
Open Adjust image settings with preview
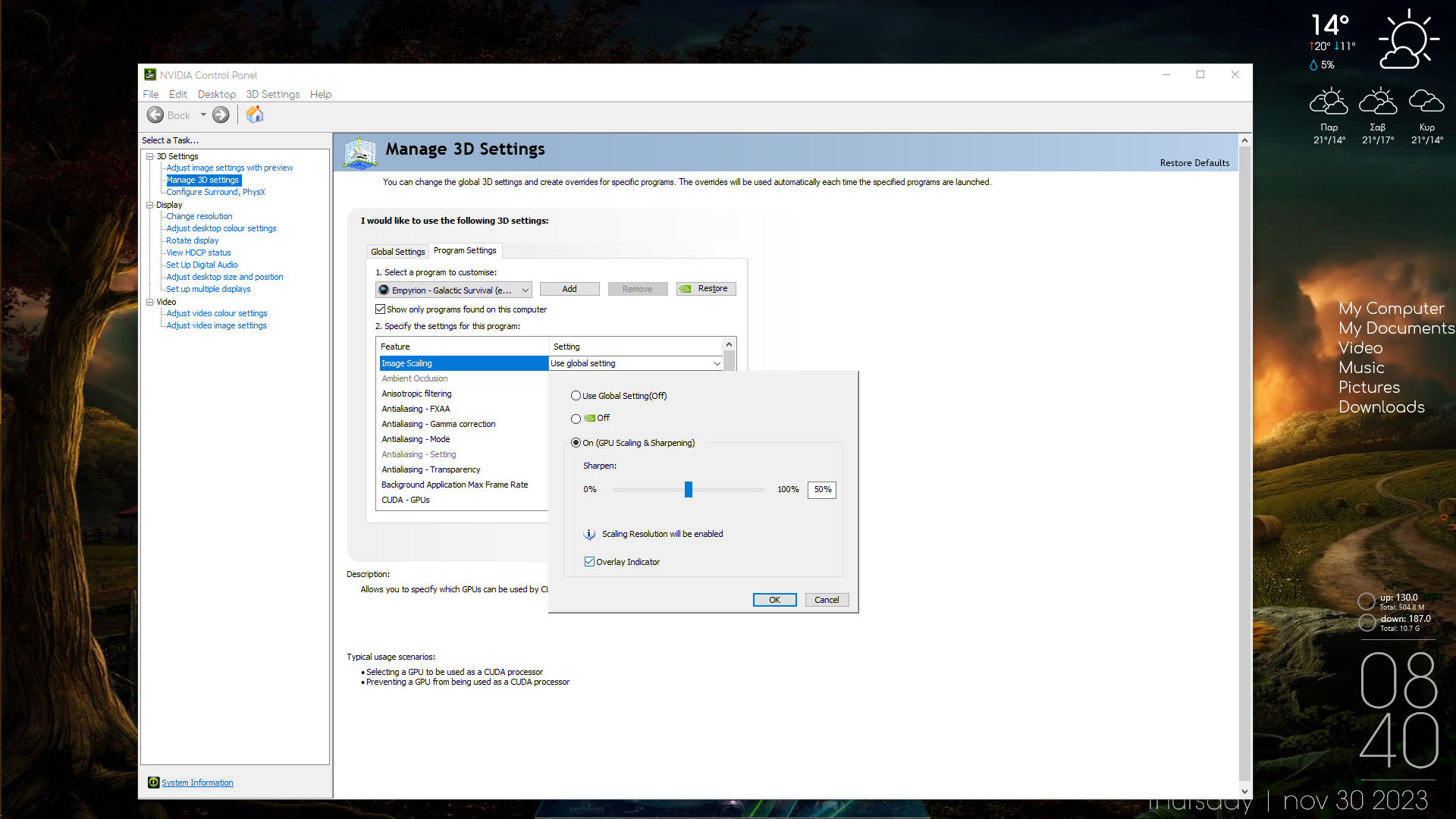click(x=230, y=168)
